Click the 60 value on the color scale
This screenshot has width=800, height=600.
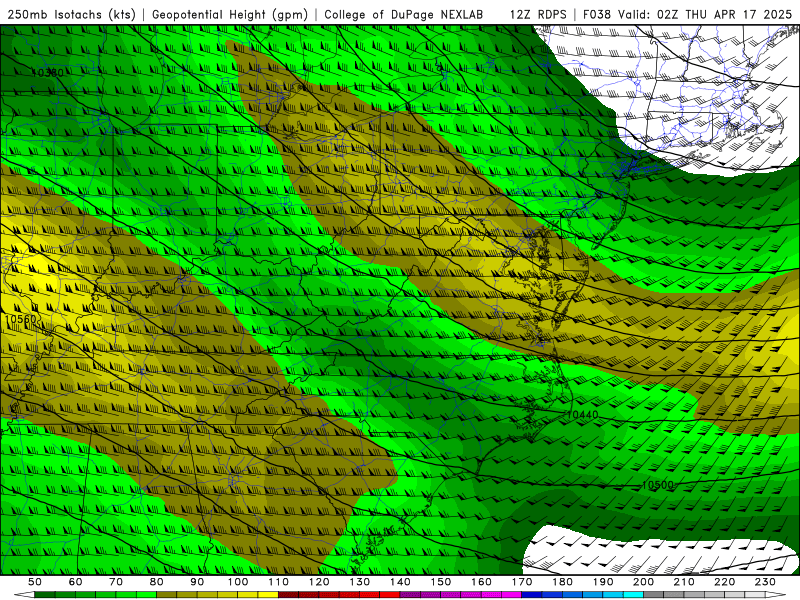click(x=75, y=582)
